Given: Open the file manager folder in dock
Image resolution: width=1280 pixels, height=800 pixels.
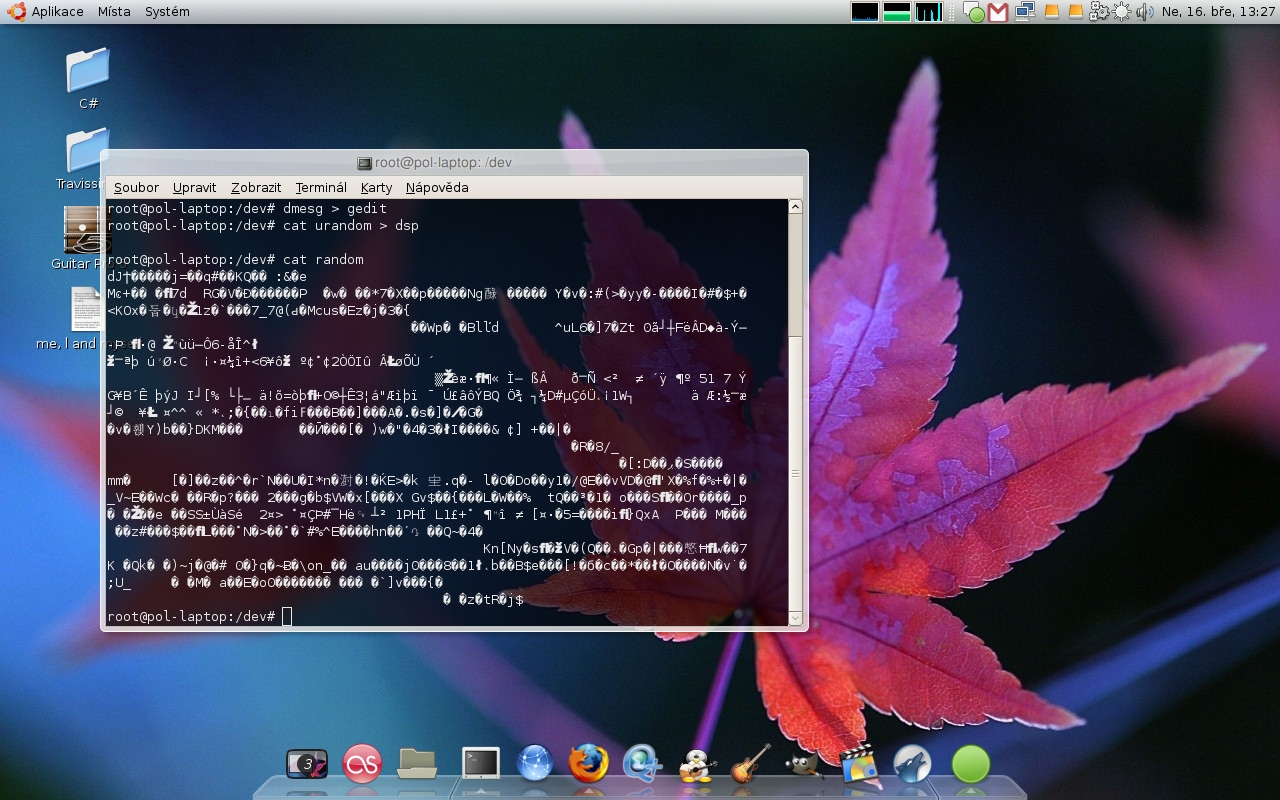Looking at the screenshot, I should tap(417, 764).
